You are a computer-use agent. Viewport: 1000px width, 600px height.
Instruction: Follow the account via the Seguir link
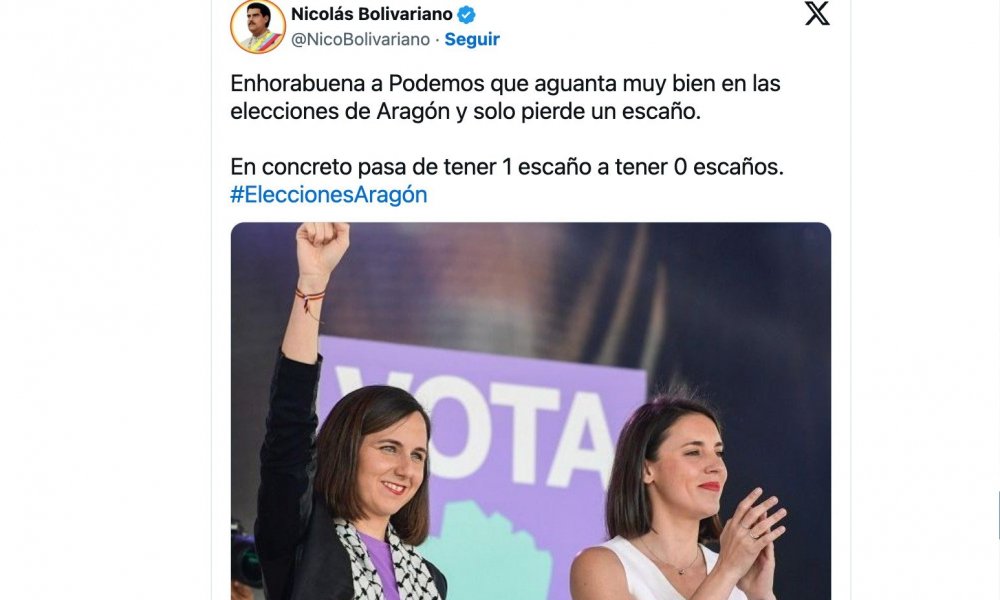pos(472,40)
